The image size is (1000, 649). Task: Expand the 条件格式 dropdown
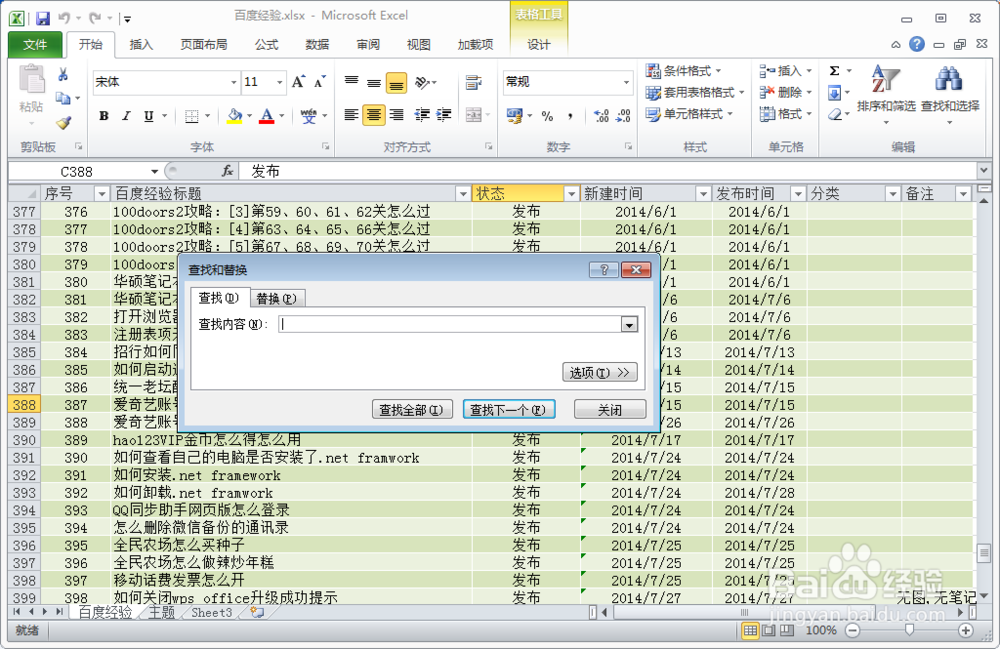click(718, 71)
